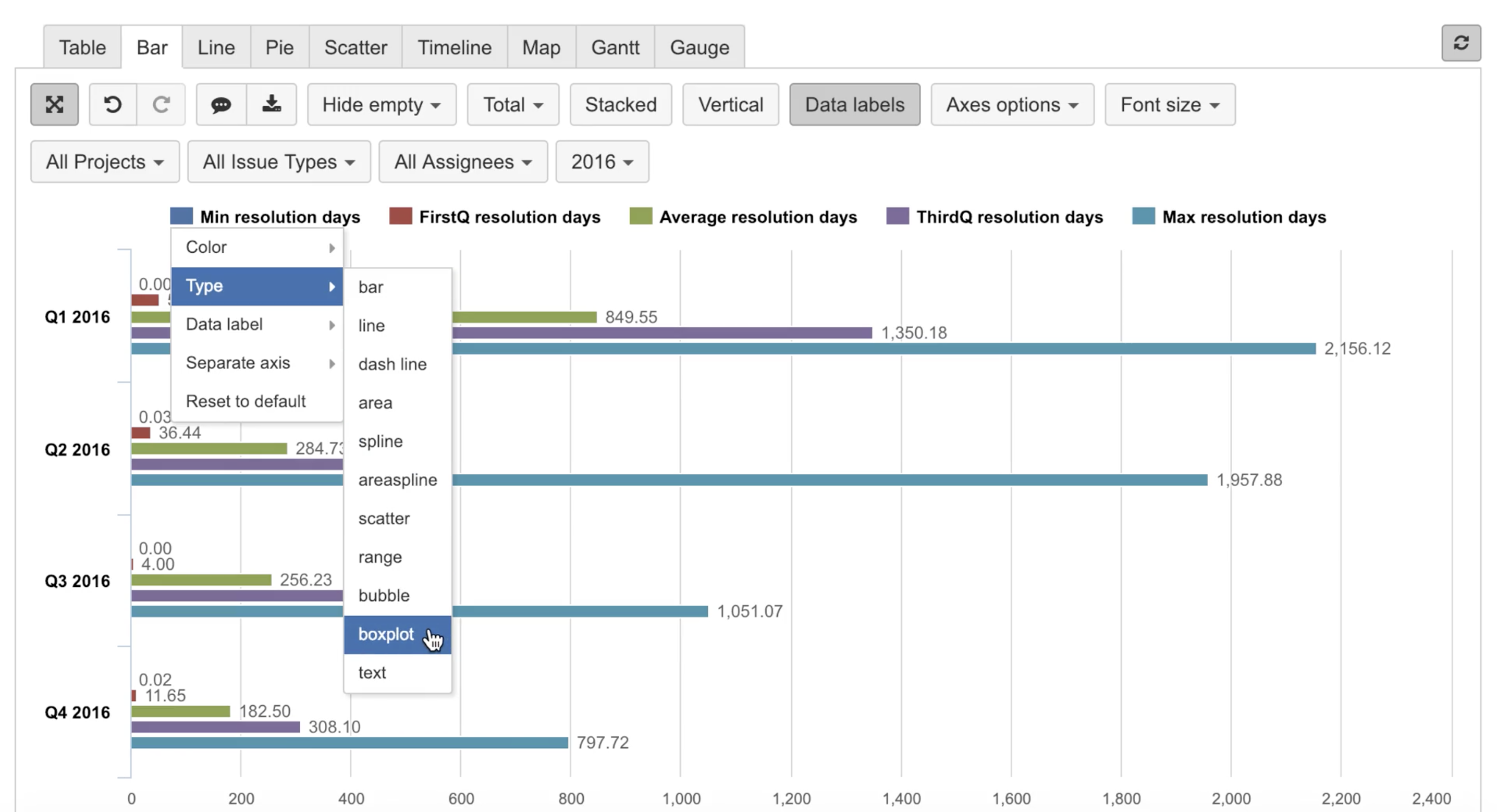Click the fullscreen expand icon
The image size is (1497, 812).
[54, 105]
